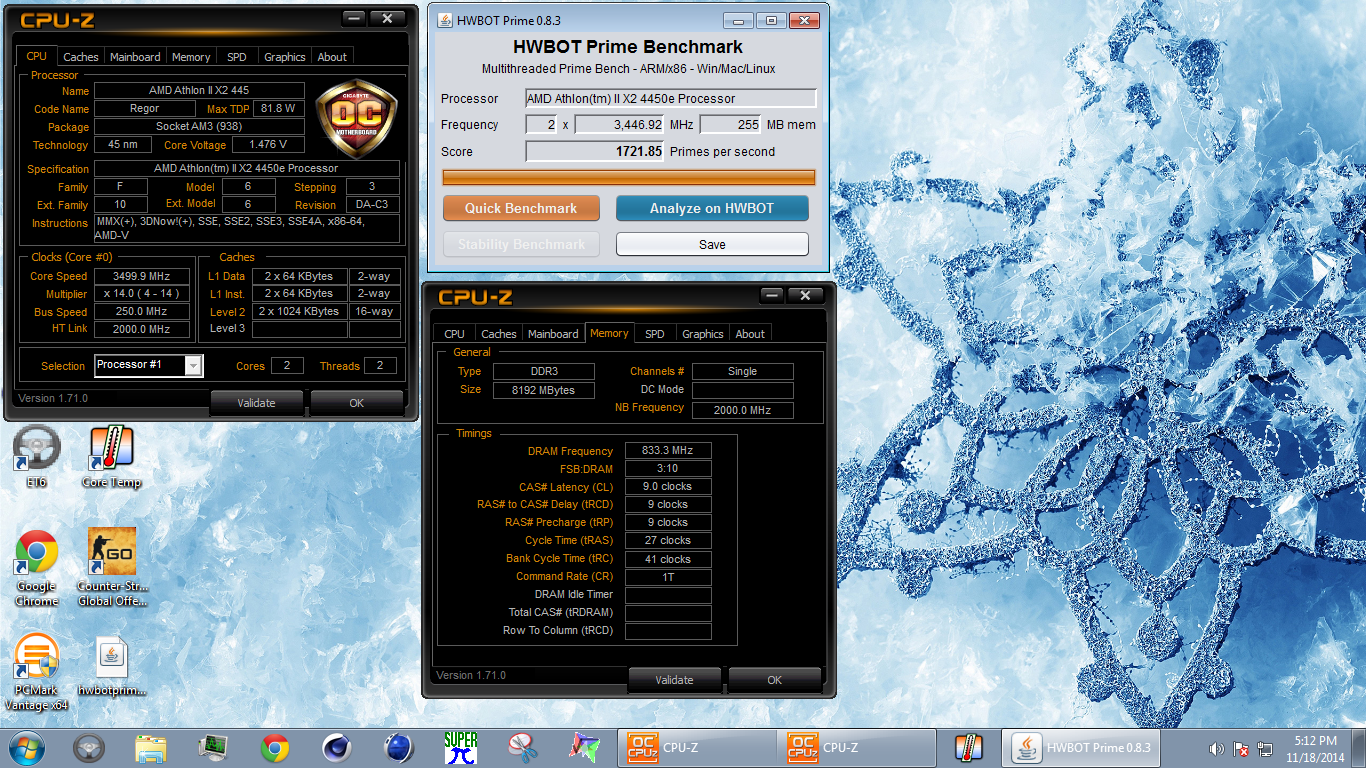This screenshot has width=1366, height=768.
Task: Click the greyed Stability Benchmark button
Action: 521,244
